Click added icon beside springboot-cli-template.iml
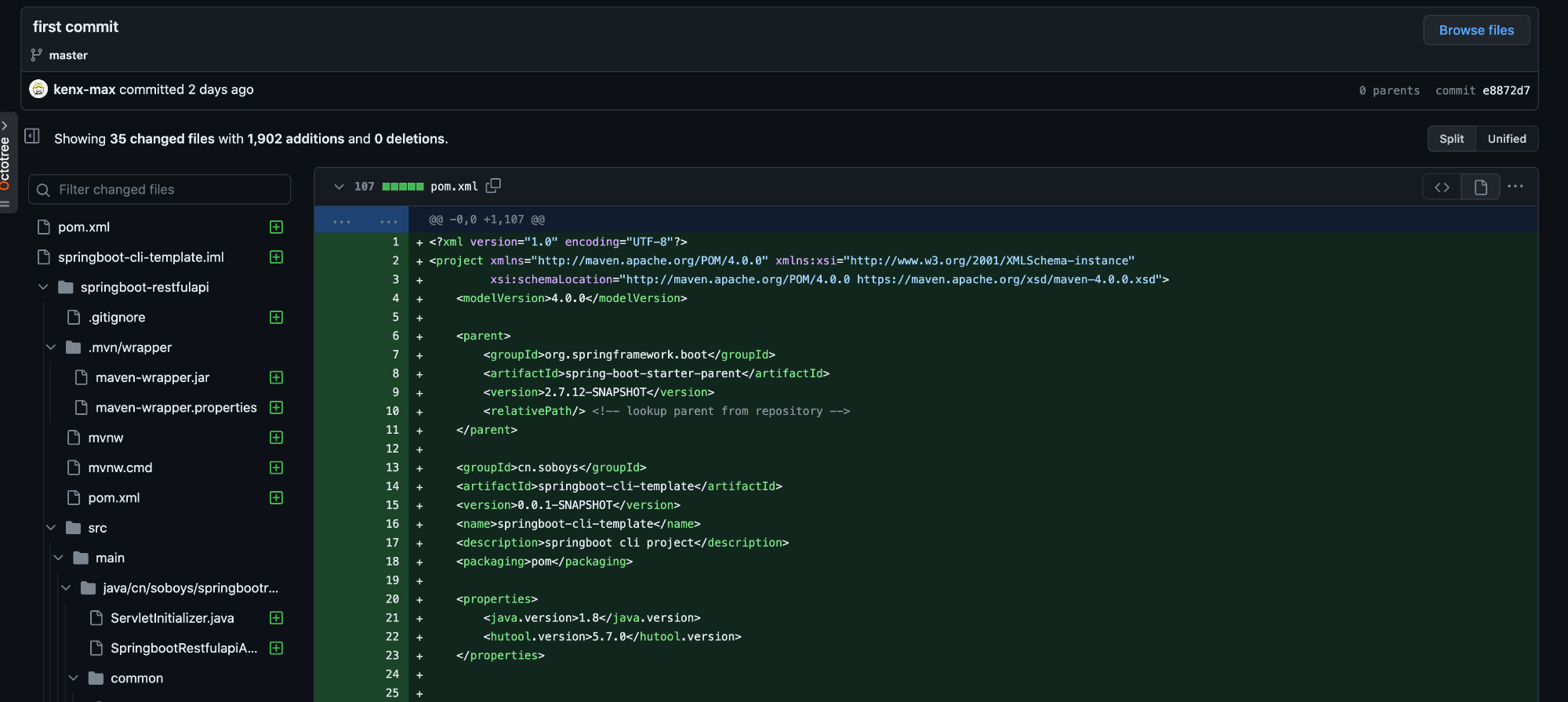This screenshot has width=1568, height=702. tap(276, 257)
